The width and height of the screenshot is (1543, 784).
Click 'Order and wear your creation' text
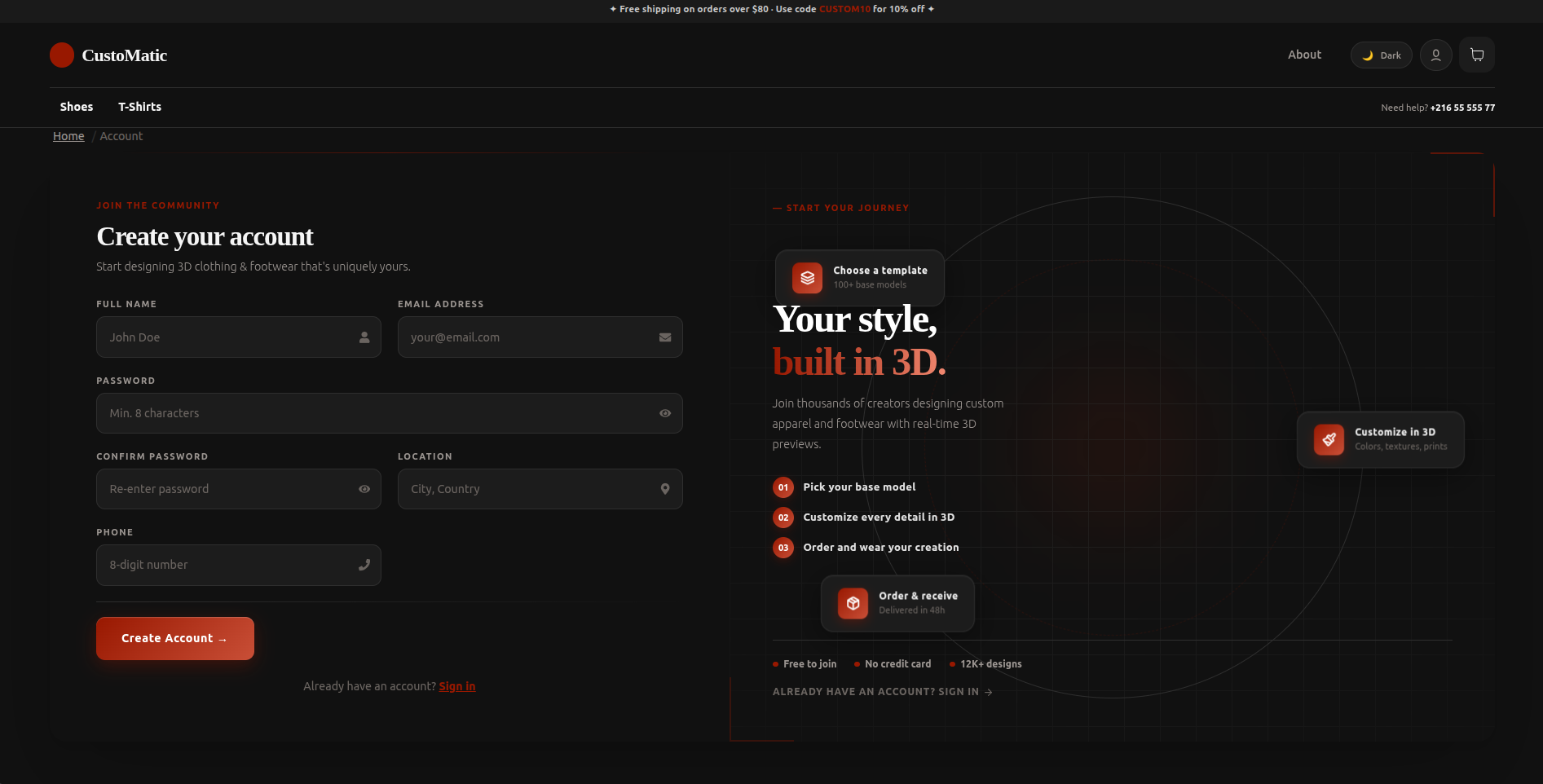click(x=881, y=548)
